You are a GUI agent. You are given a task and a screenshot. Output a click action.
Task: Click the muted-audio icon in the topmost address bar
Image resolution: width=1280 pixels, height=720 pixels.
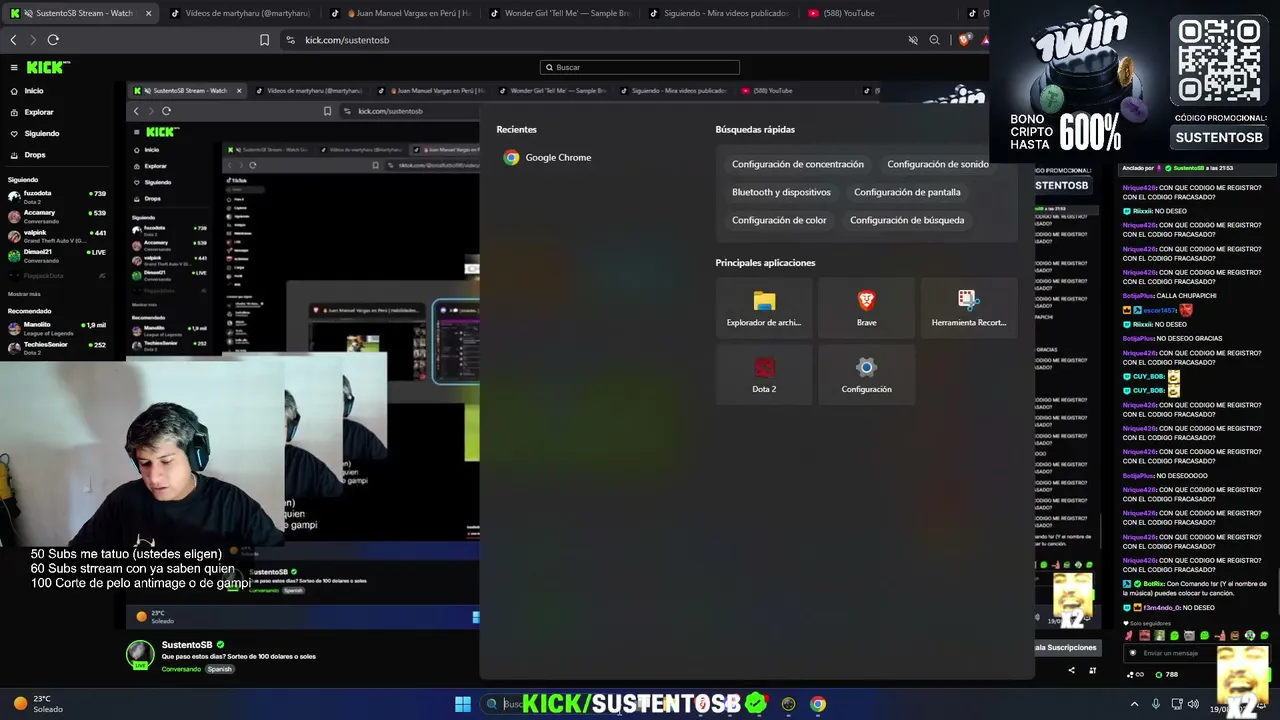913,40
